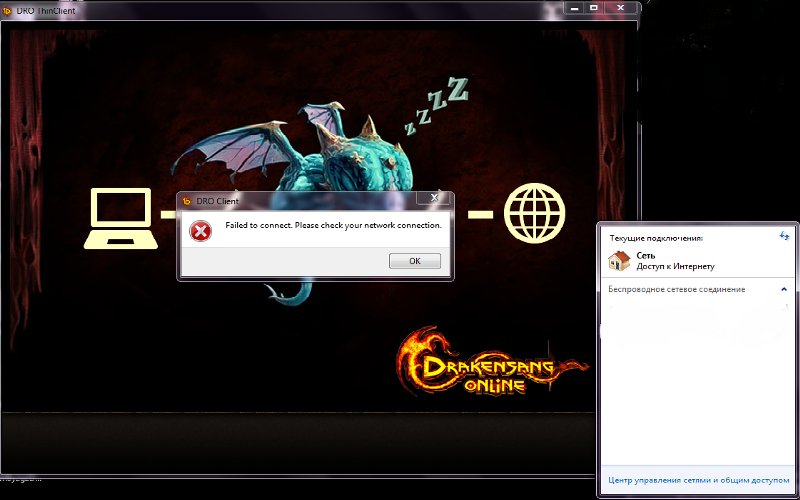The height and width of the screenshot is (500, 800).
Task: Click the Беспроводное сетевое соединение header
Action: (677, 289)
